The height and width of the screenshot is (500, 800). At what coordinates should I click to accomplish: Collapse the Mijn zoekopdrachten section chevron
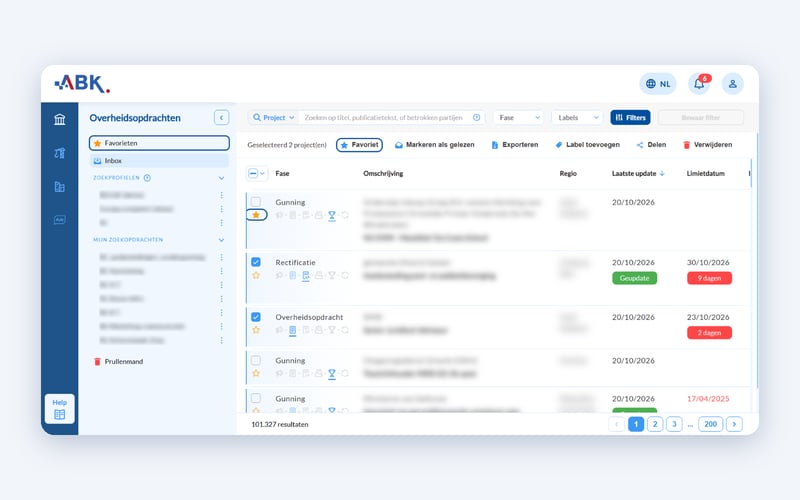pyautogui.click(x=221, y=240)
